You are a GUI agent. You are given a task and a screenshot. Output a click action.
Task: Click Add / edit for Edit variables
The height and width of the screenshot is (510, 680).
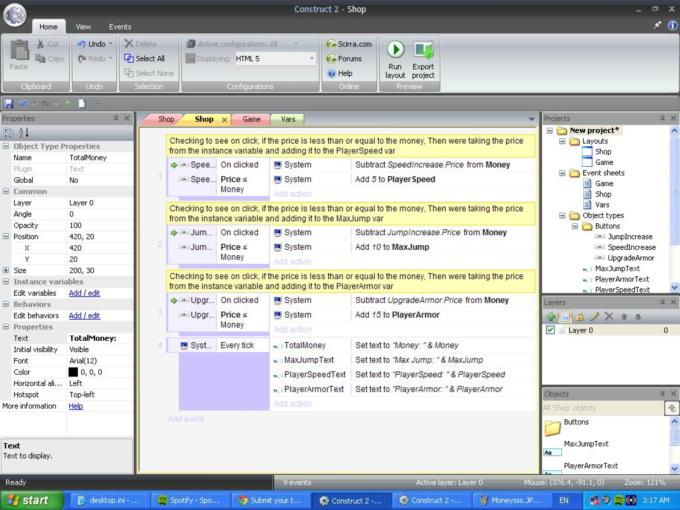point(84,293)
